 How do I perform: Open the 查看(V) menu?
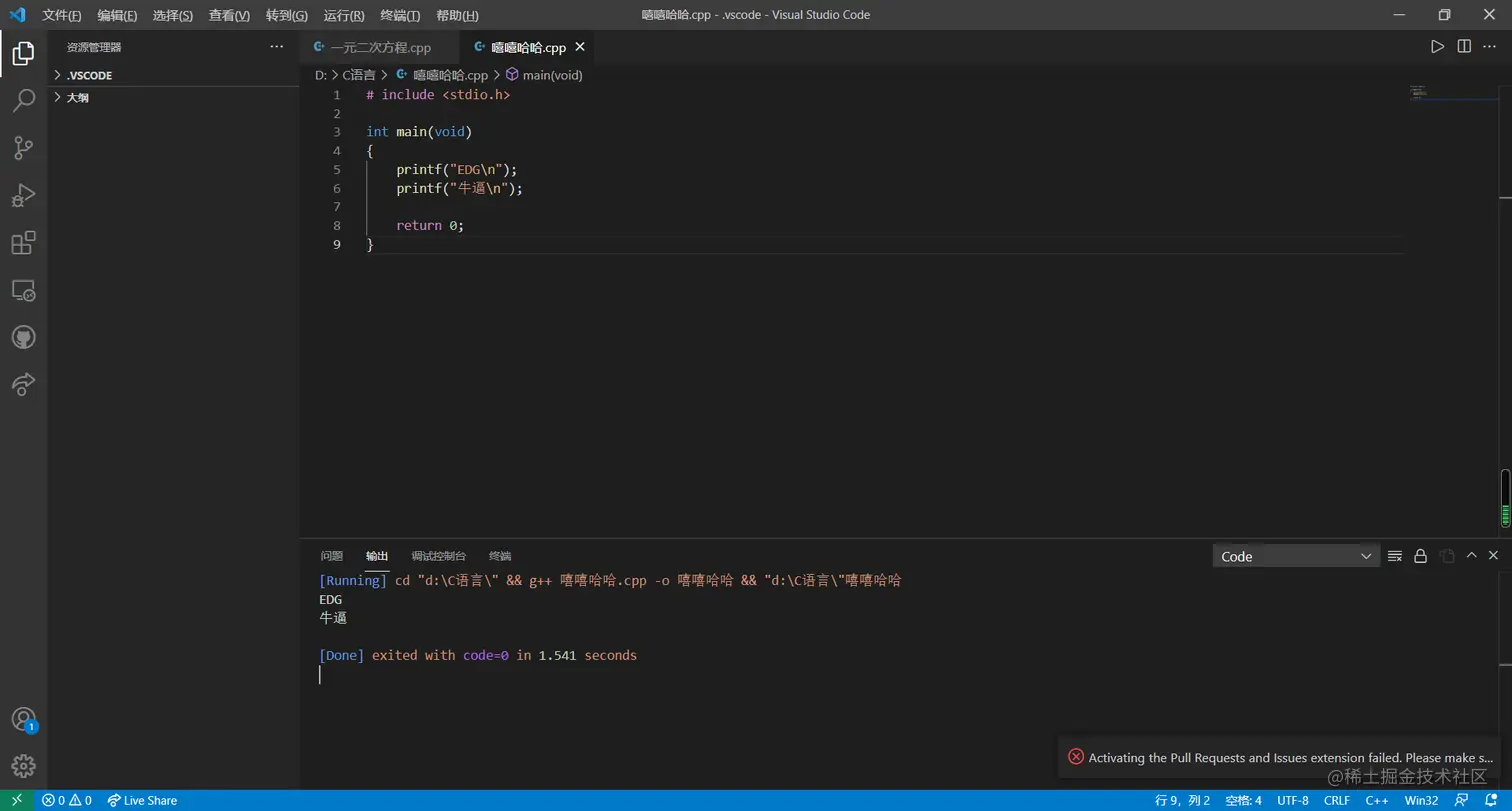point(229,15)
